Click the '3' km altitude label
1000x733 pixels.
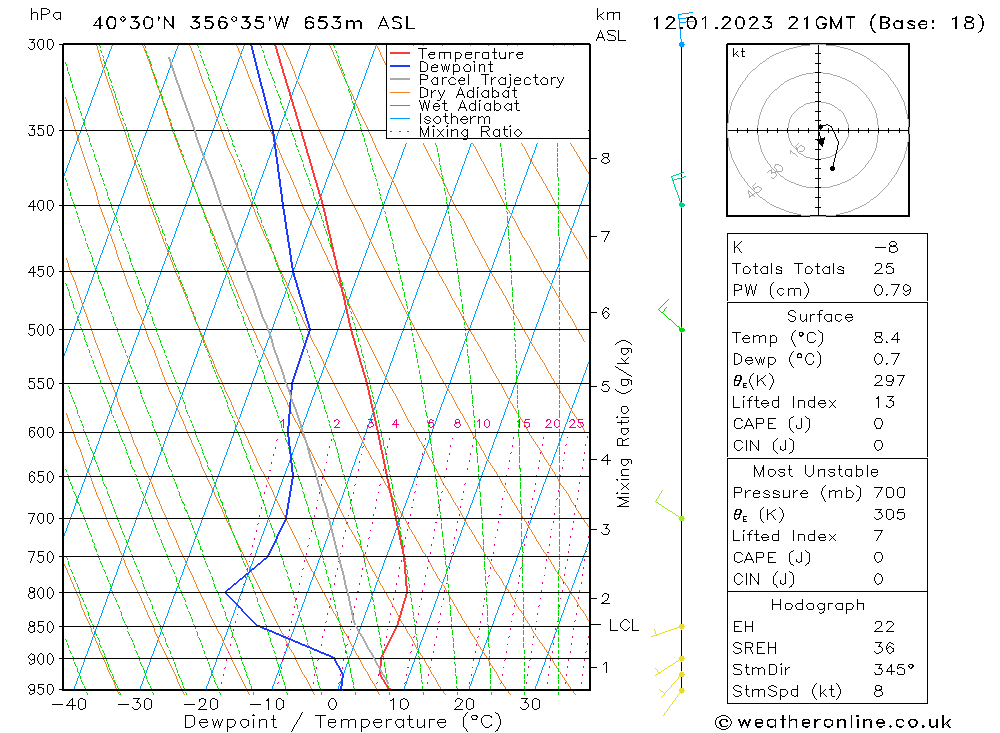click(605, 529)
